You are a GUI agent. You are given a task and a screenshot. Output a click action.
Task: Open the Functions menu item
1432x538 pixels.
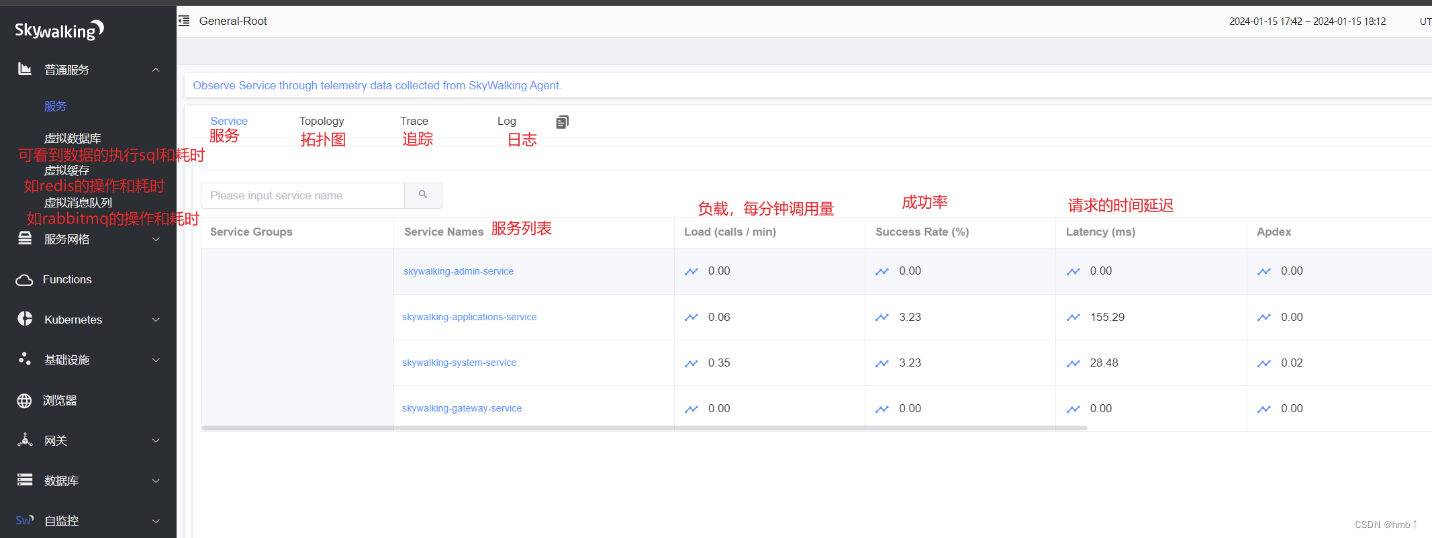[67, 279]
